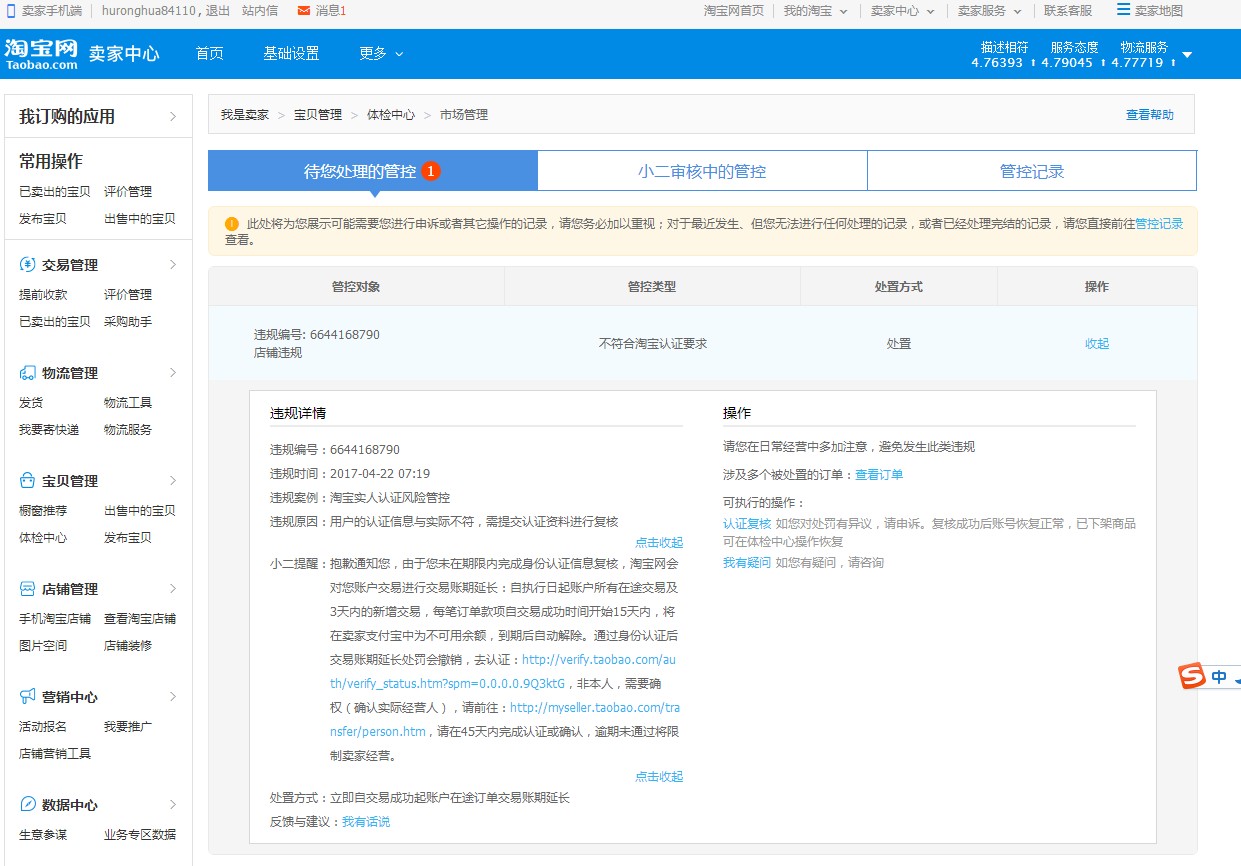Switch to 管控记录 tab

tap(1032, 171)
